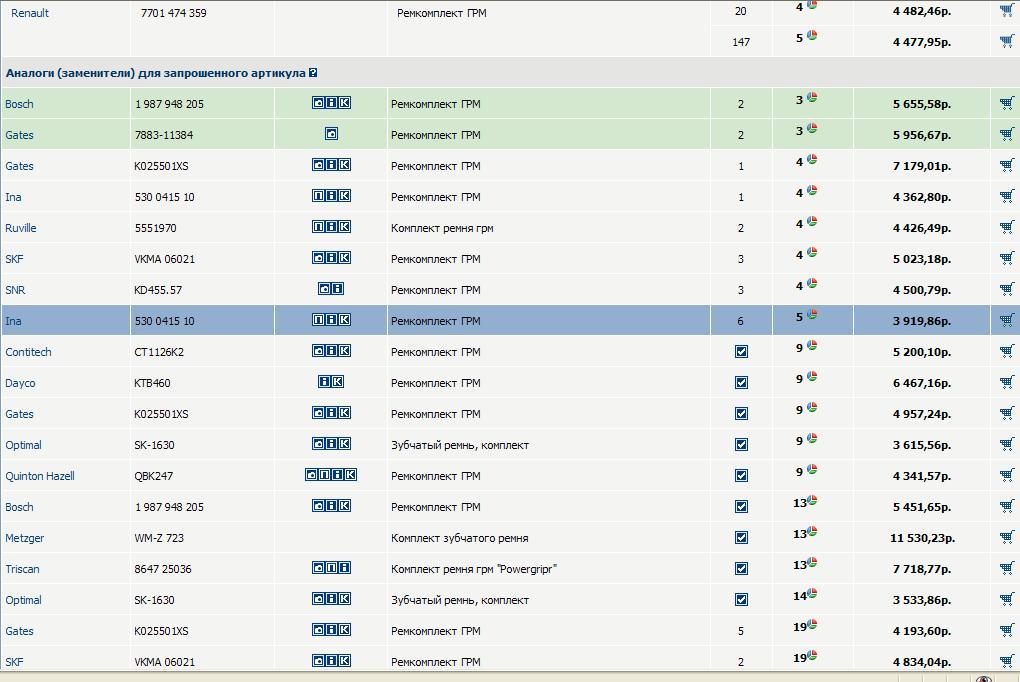The height and width of the screenshot is (682, 1020).
Task: Open the Ruville brand link
Action: point(21,228)
